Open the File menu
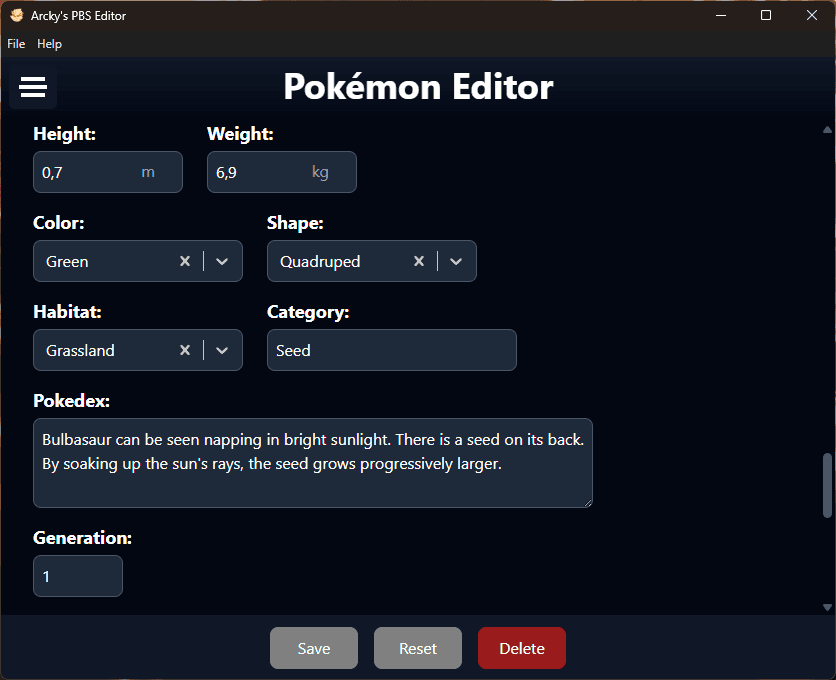The image size is (836, 680). (16, 44)
